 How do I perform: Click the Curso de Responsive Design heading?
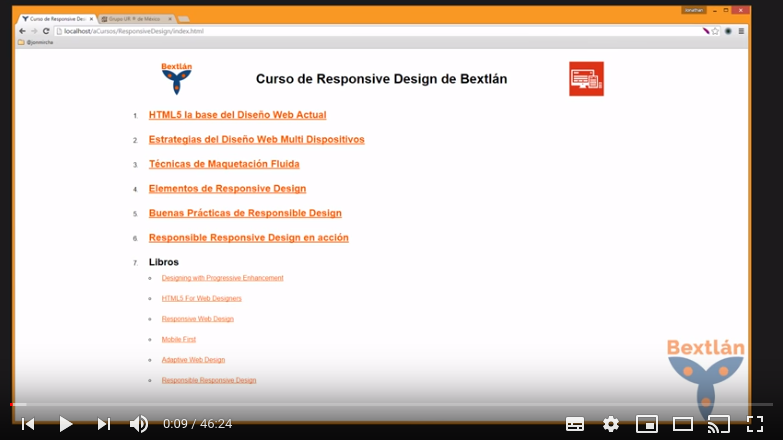pos(382,79)
